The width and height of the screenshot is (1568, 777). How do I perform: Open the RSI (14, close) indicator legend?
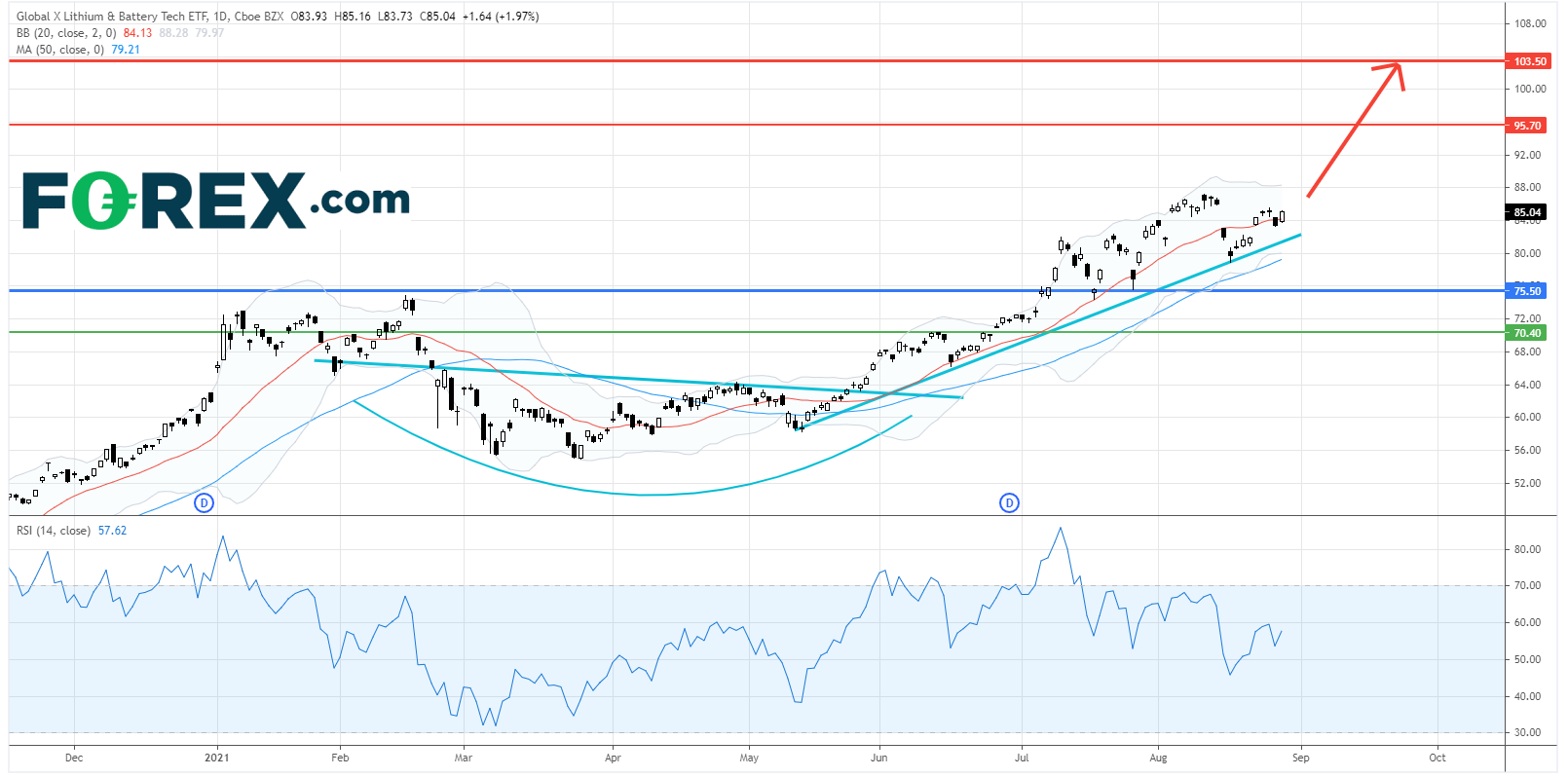[x=53, y=531]
